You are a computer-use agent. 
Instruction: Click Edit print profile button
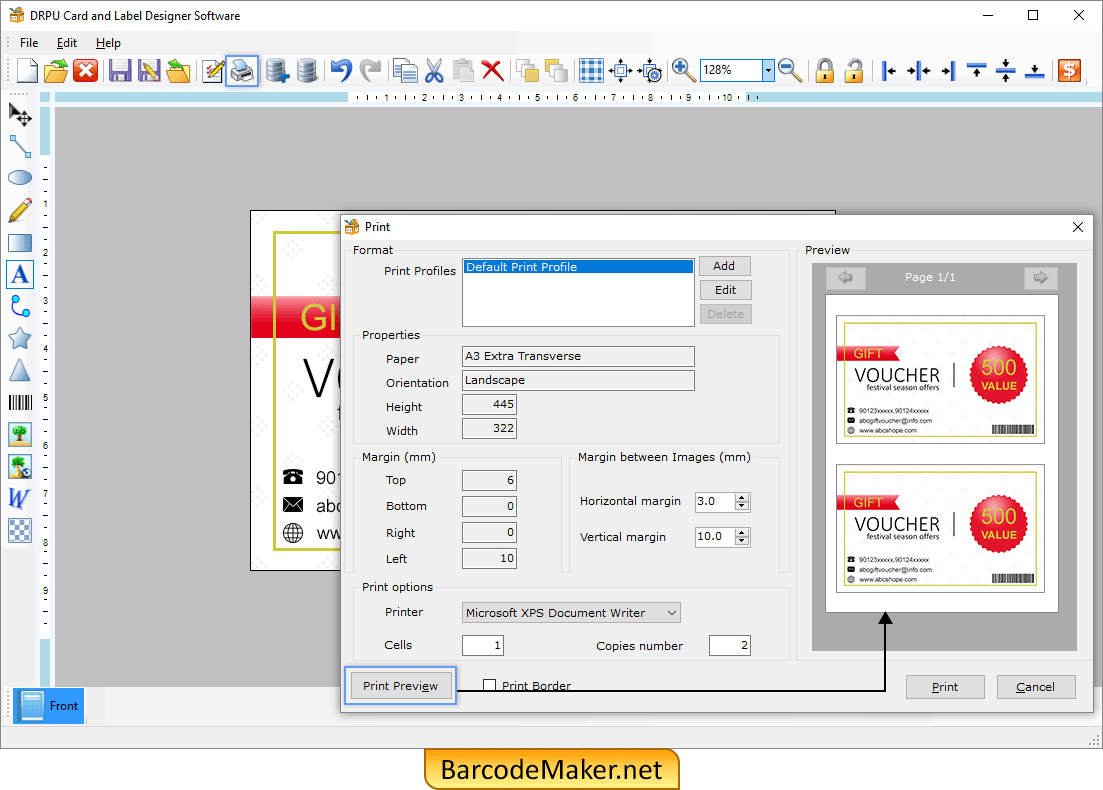click(725, 290)
